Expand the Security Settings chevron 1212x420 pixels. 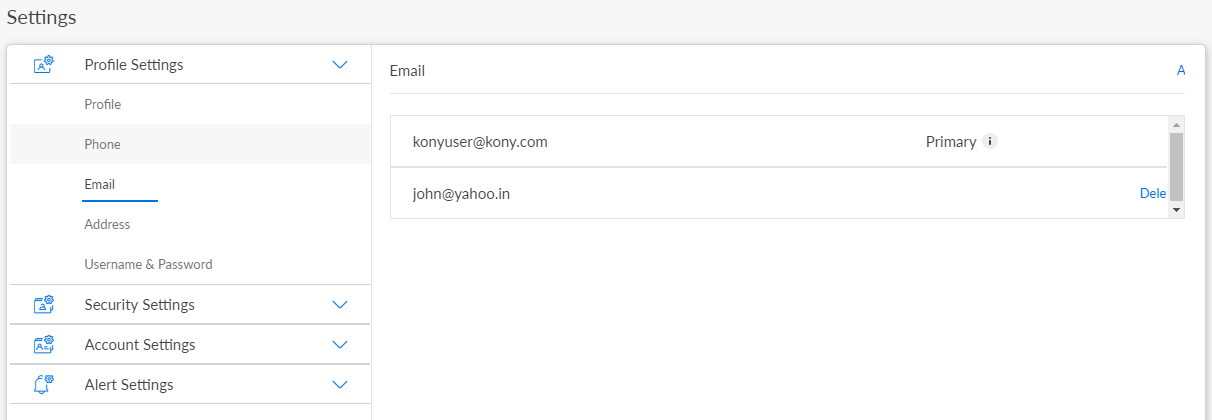pos(340,305)
